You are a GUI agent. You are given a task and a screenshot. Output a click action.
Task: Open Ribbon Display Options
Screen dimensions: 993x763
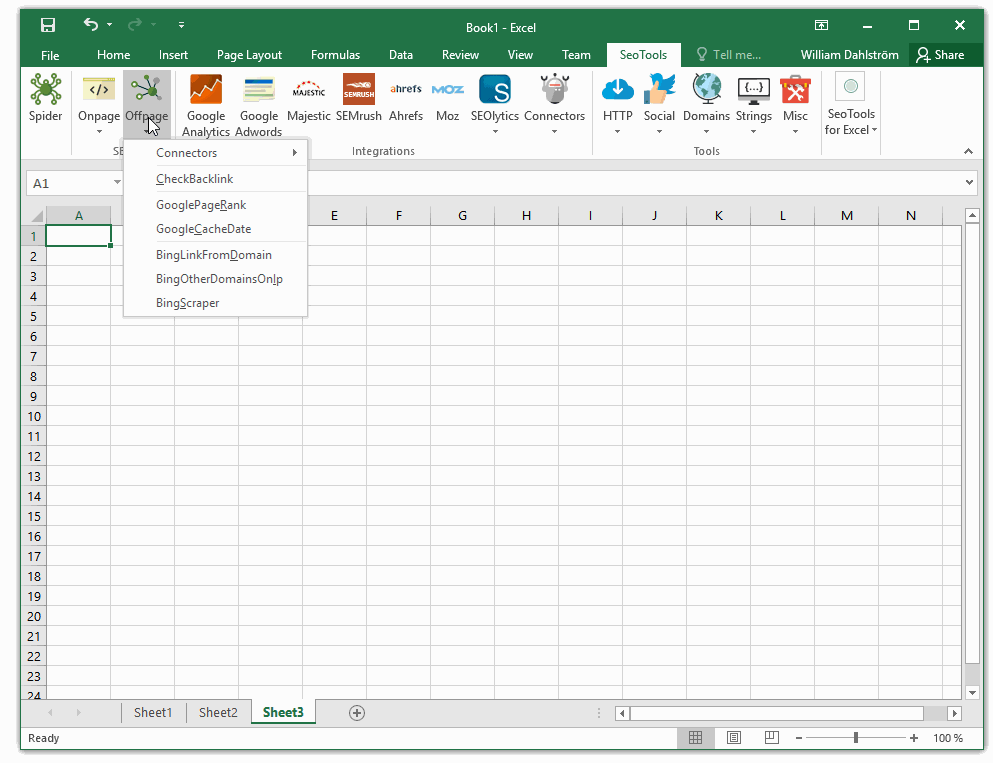coord(821,25)
